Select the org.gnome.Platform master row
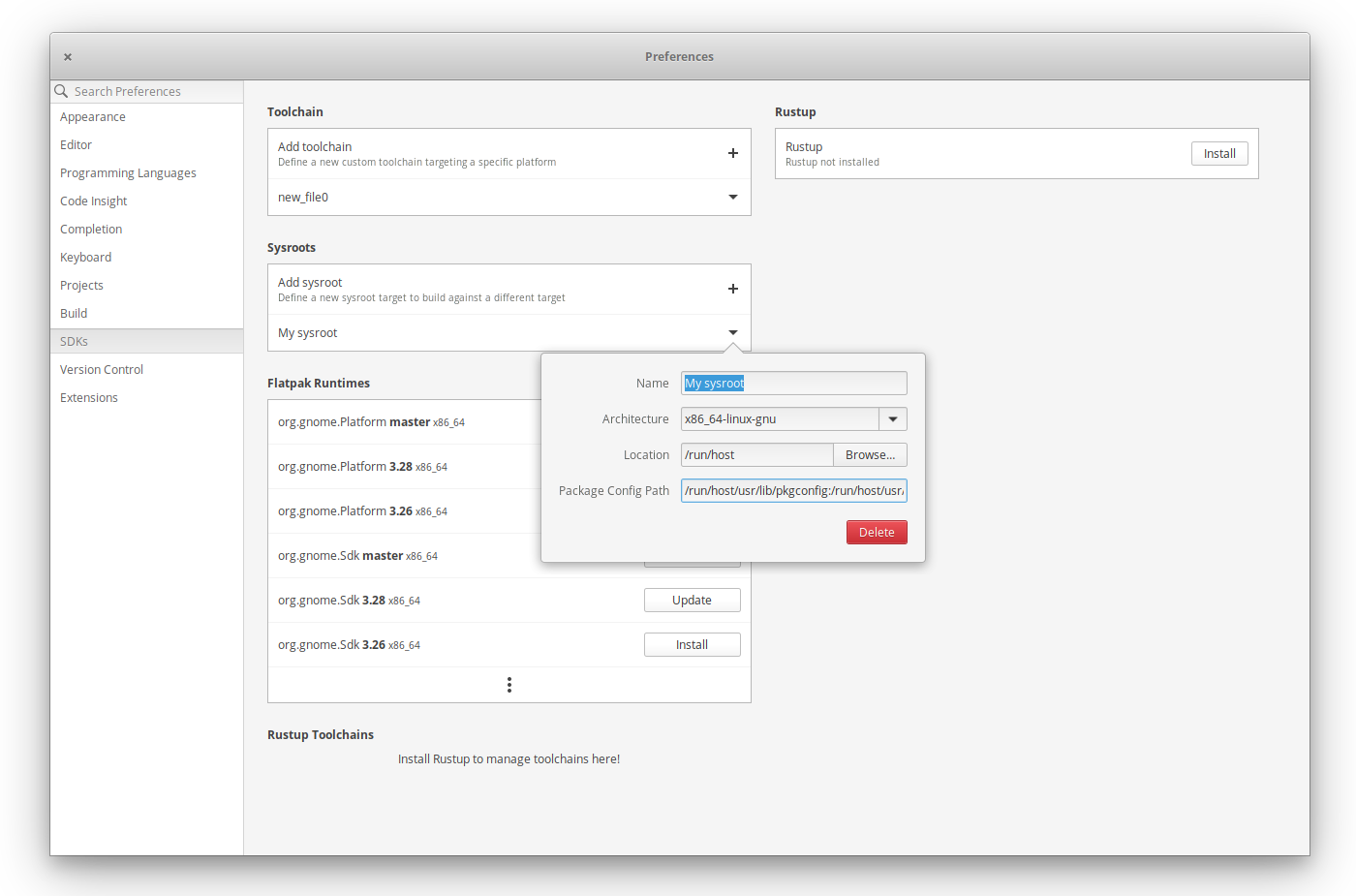 pyautogui.click(x=404, y=422)
